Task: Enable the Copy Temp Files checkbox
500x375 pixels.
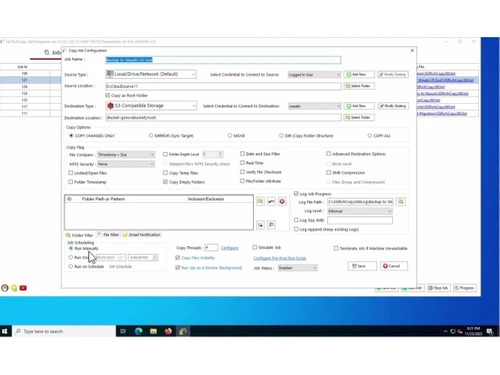Action: coord(165,173)
